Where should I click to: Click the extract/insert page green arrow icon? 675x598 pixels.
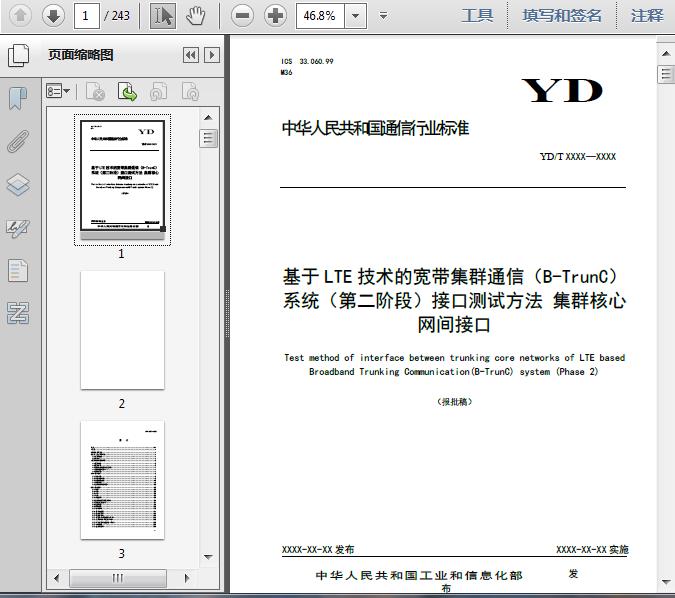pos(127,91)
